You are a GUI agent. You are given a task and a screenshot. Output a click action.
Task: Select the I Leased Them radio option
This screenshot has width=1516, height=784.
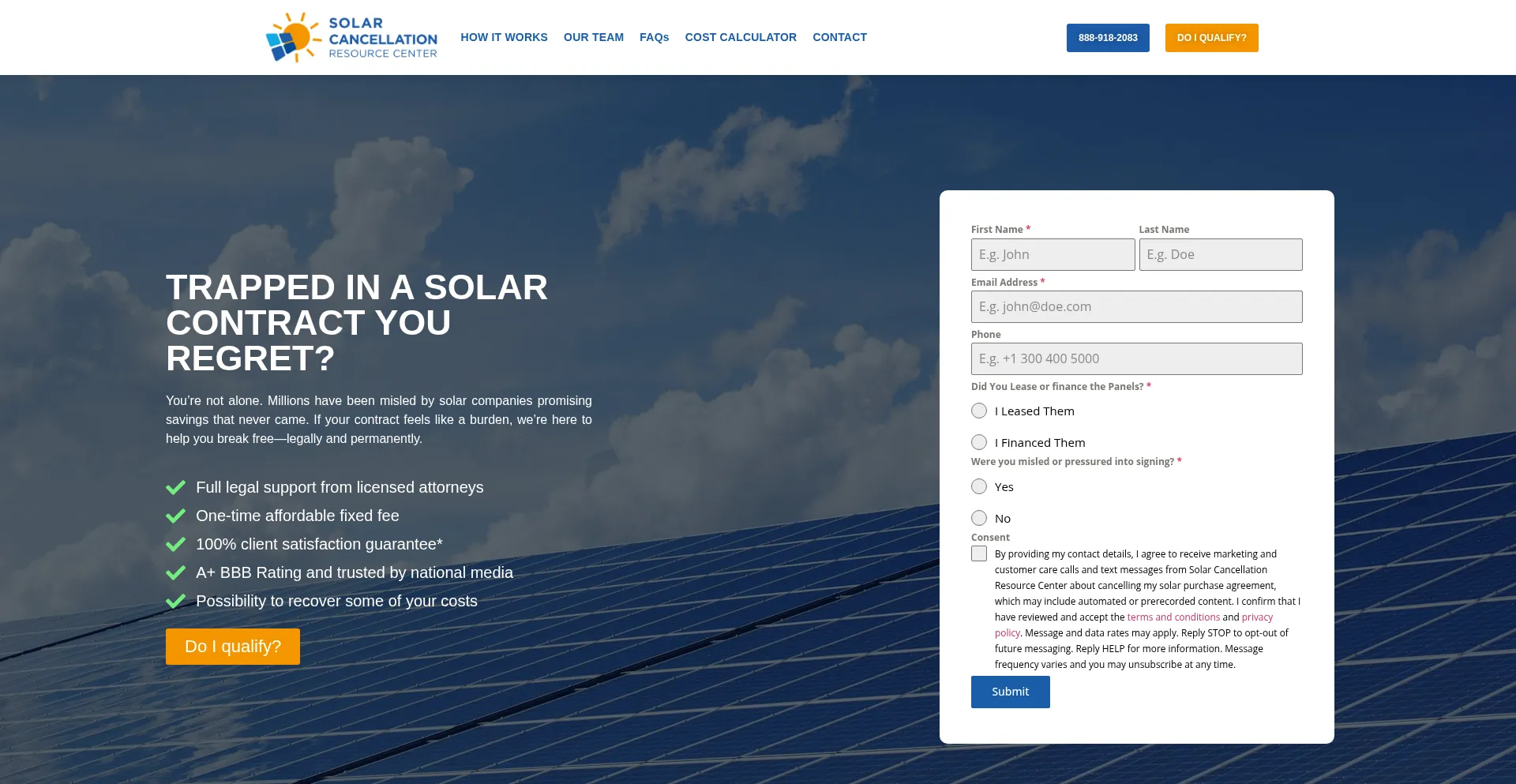click(x=979, y=411)
